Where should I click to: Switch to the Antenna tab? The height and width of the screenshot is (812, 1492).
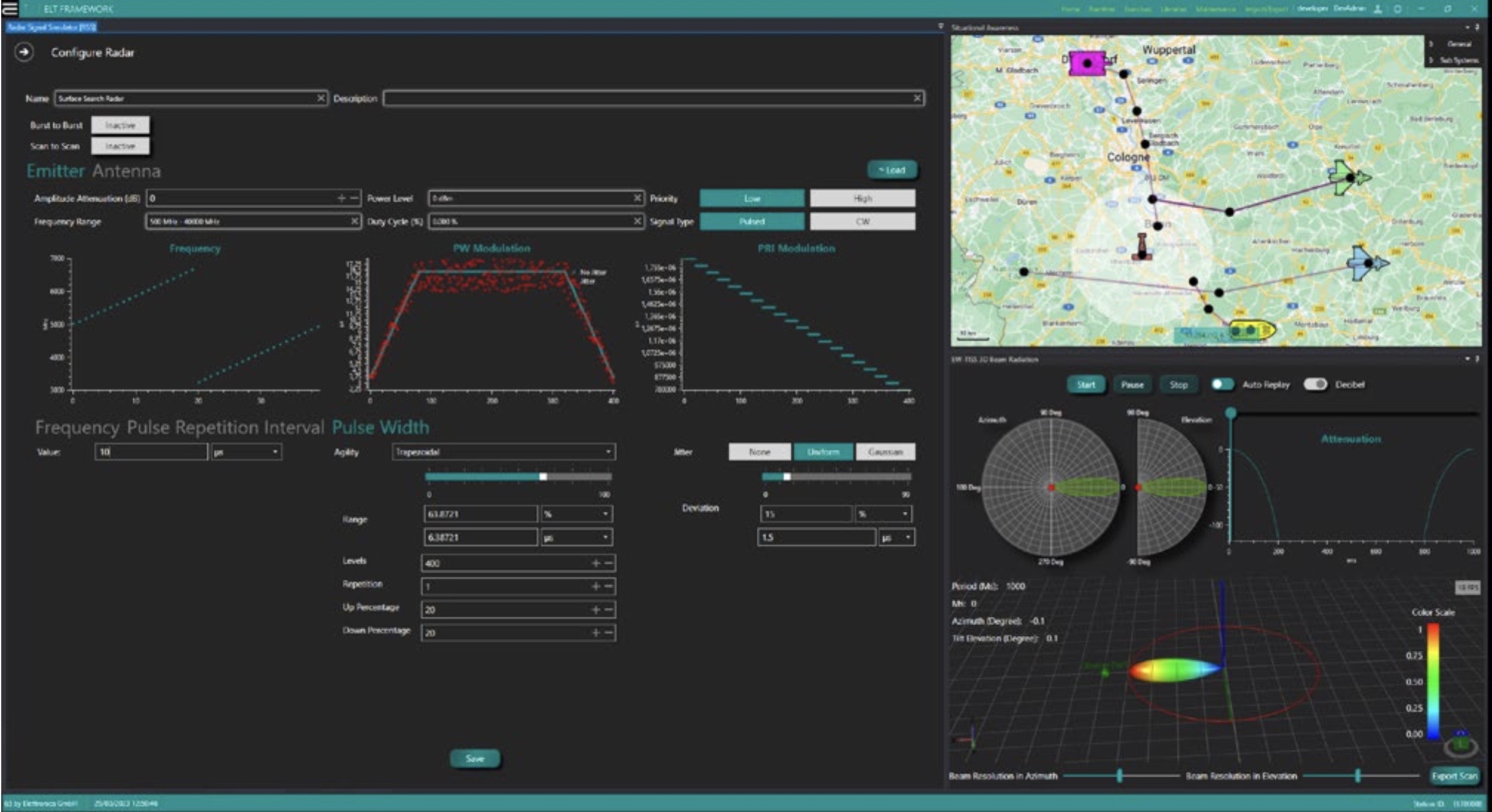point(126,171)
